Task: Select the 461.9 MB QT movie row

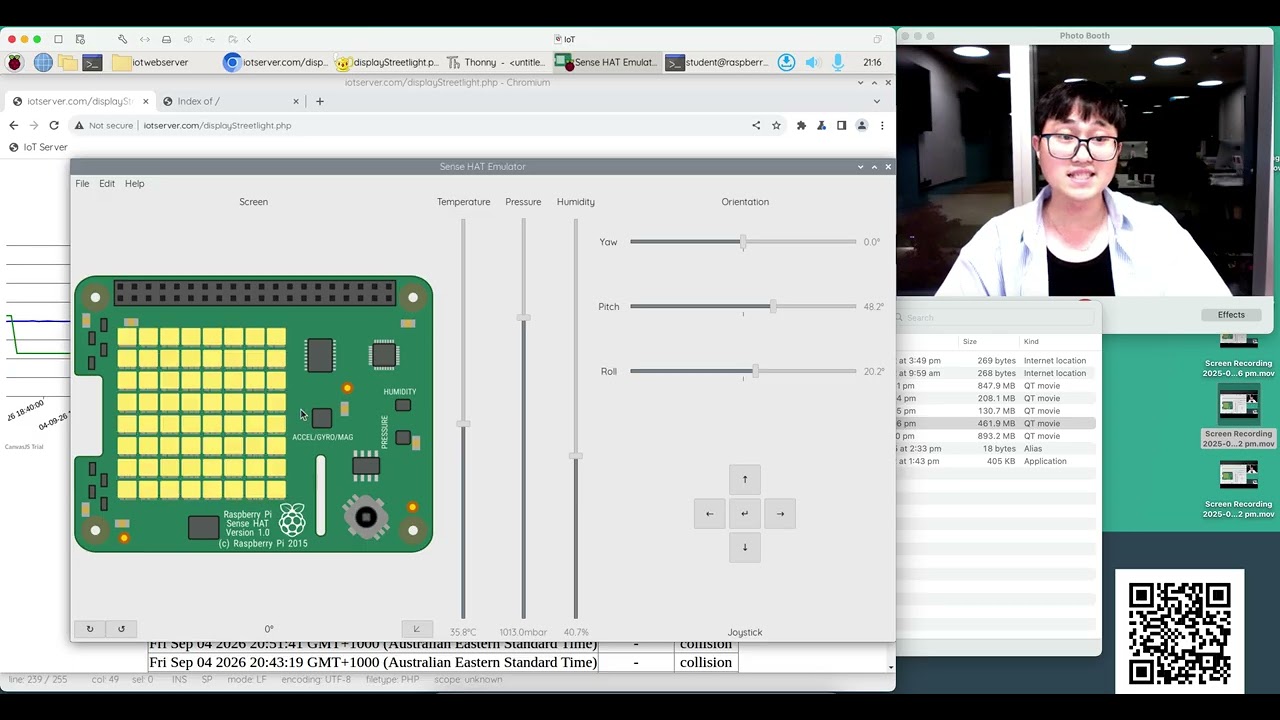Action: click(997, 424)
